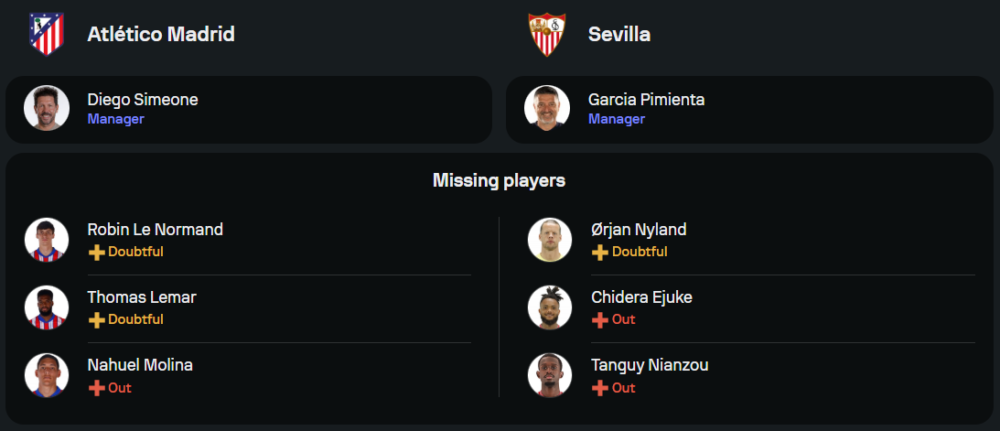Click the Sevilla club crest
The height and width of the screenshot is (431, 1000).
[x=547, y=34]
